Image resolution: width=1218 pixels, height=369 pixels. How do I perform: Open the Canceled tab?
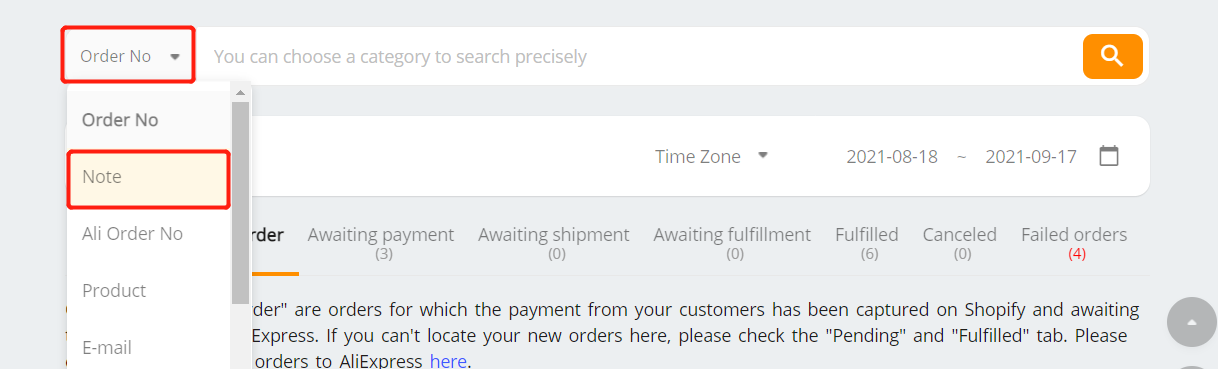960,243
